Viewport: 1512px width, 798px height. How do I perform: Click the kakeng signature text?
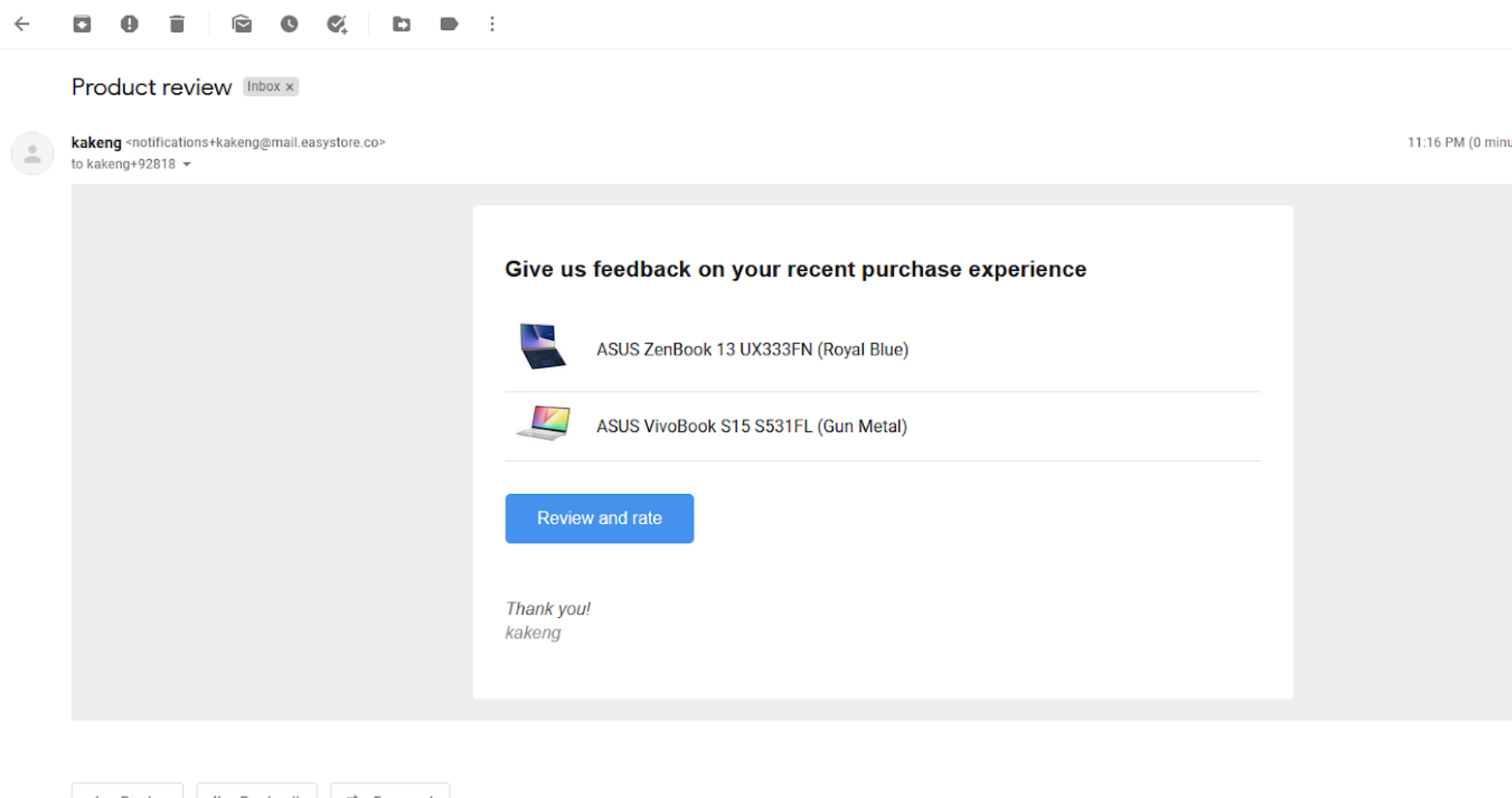533,633
